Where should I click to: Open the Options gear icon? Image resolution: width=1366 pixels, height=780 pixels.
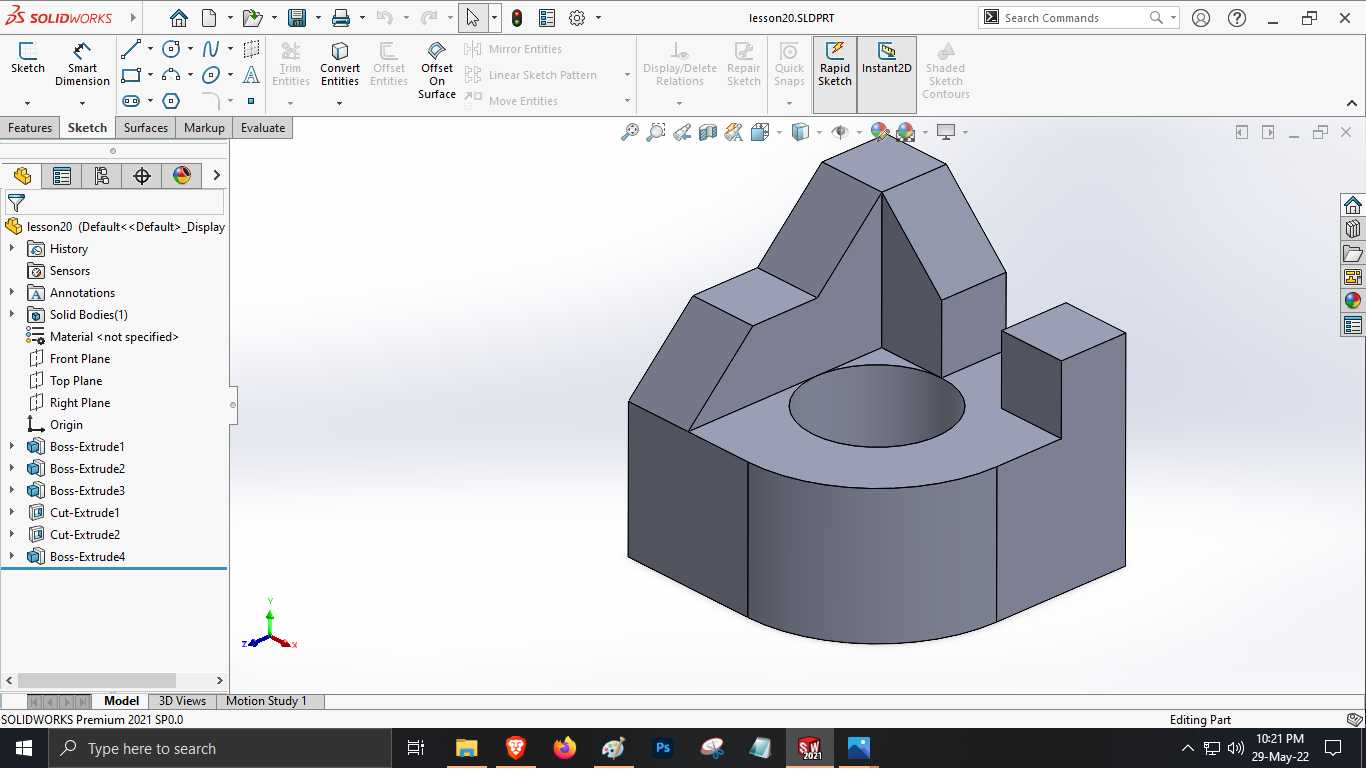coord(577,18)
